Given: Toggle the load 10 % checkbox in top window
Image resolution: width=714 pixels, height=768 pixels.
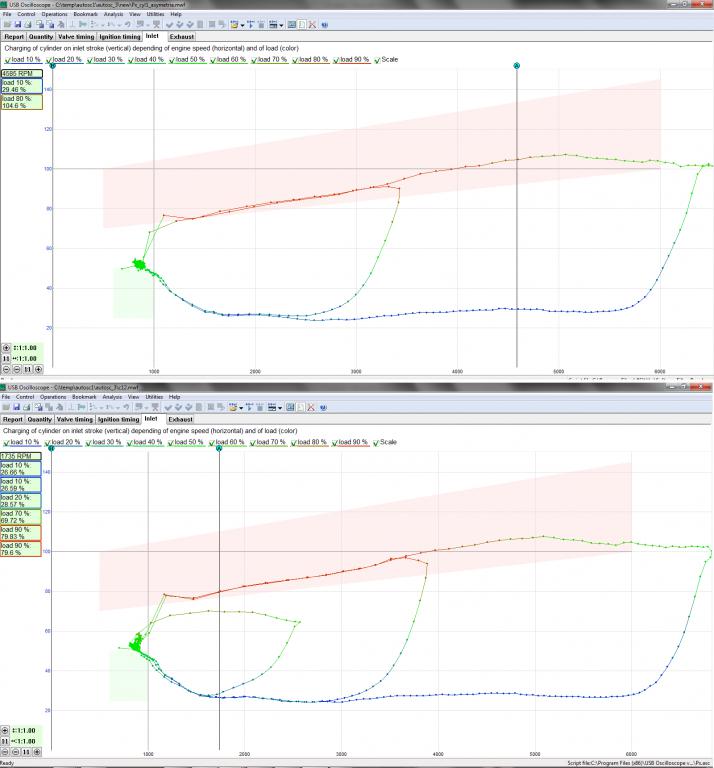Looking at the screenshot, I should click(x=5, y=60).
